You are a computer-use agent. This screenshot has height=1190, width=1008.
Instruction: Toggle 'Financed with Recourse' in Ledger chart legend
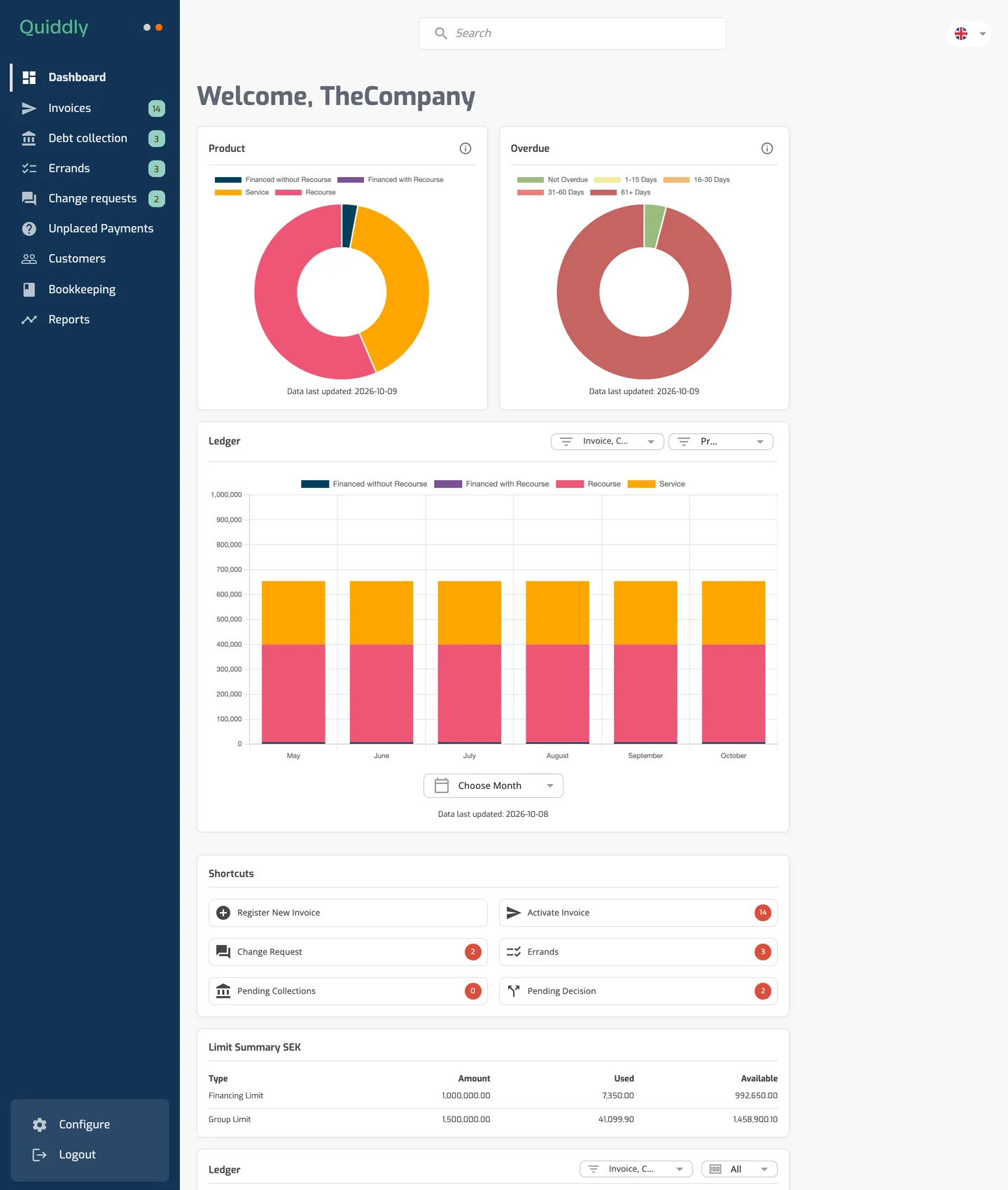pos(491,484)
